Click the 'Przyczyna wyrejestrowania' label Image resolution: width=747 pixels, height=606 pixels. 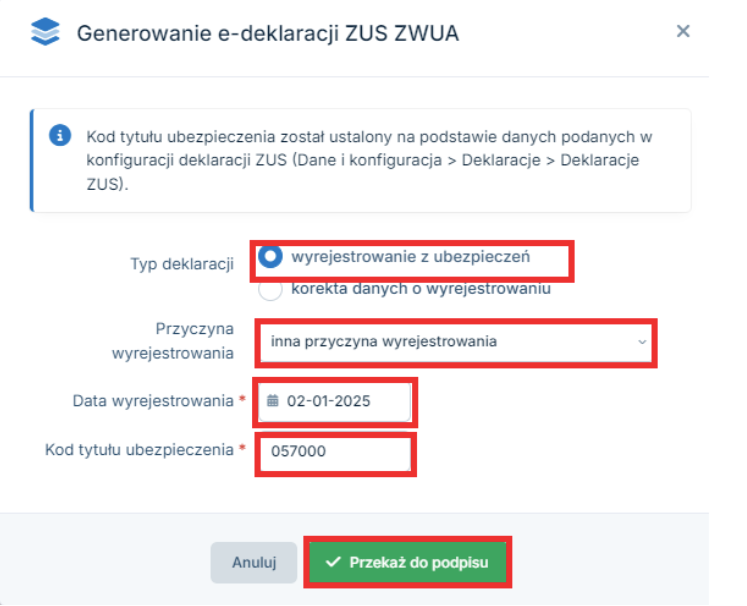(x=172, y=341)
